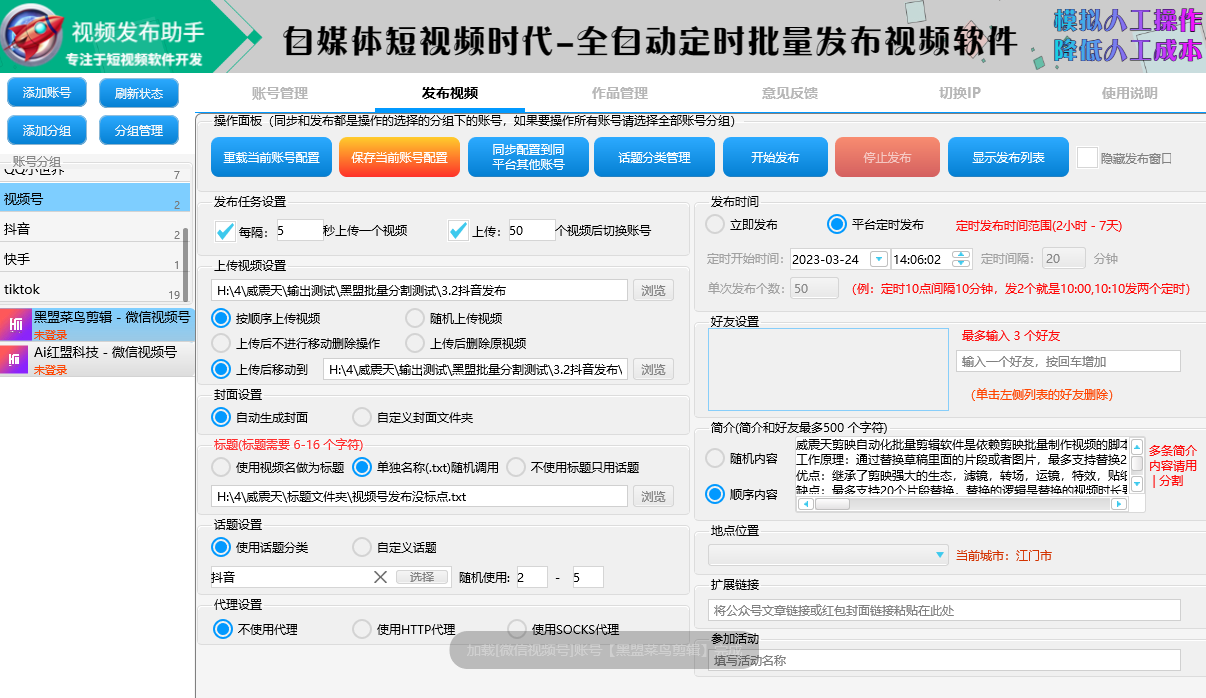This screenshot has height=698, width=1206.
Task: Click the 扩展链接 link input field
Action: (x=944, y=610)
